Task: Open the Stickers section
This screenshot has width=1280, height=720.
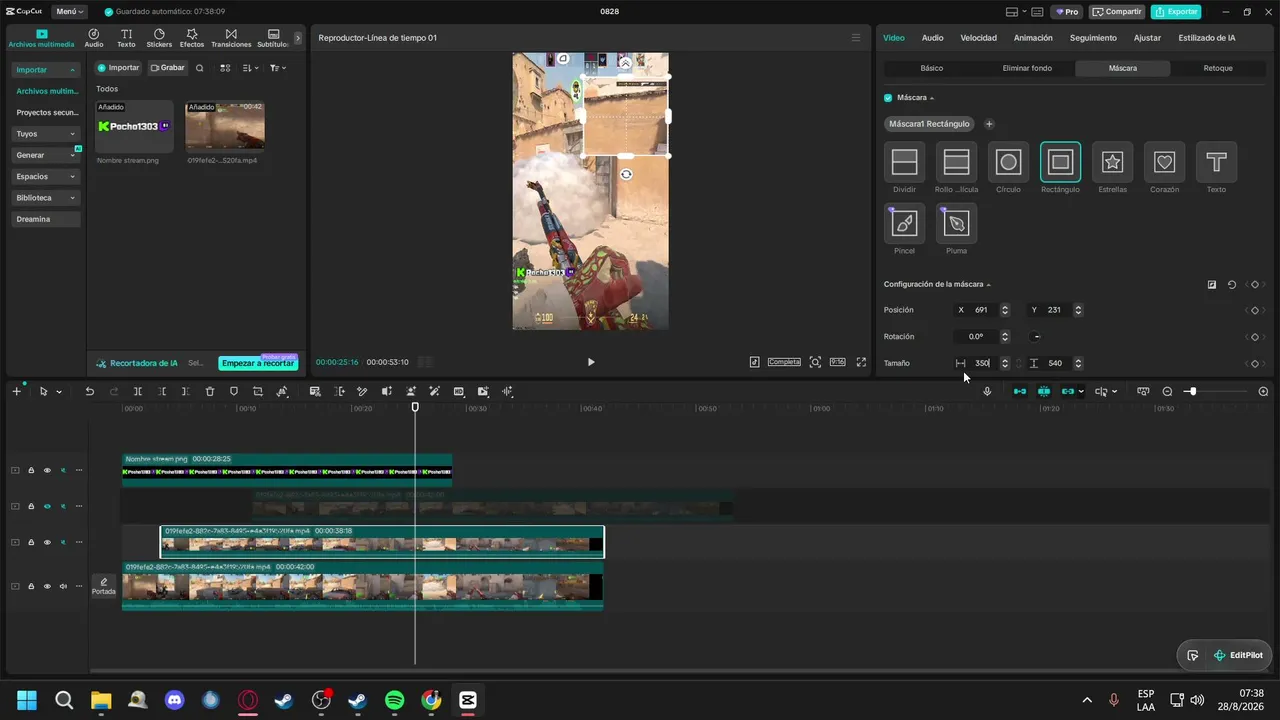Action: [159, 38]
